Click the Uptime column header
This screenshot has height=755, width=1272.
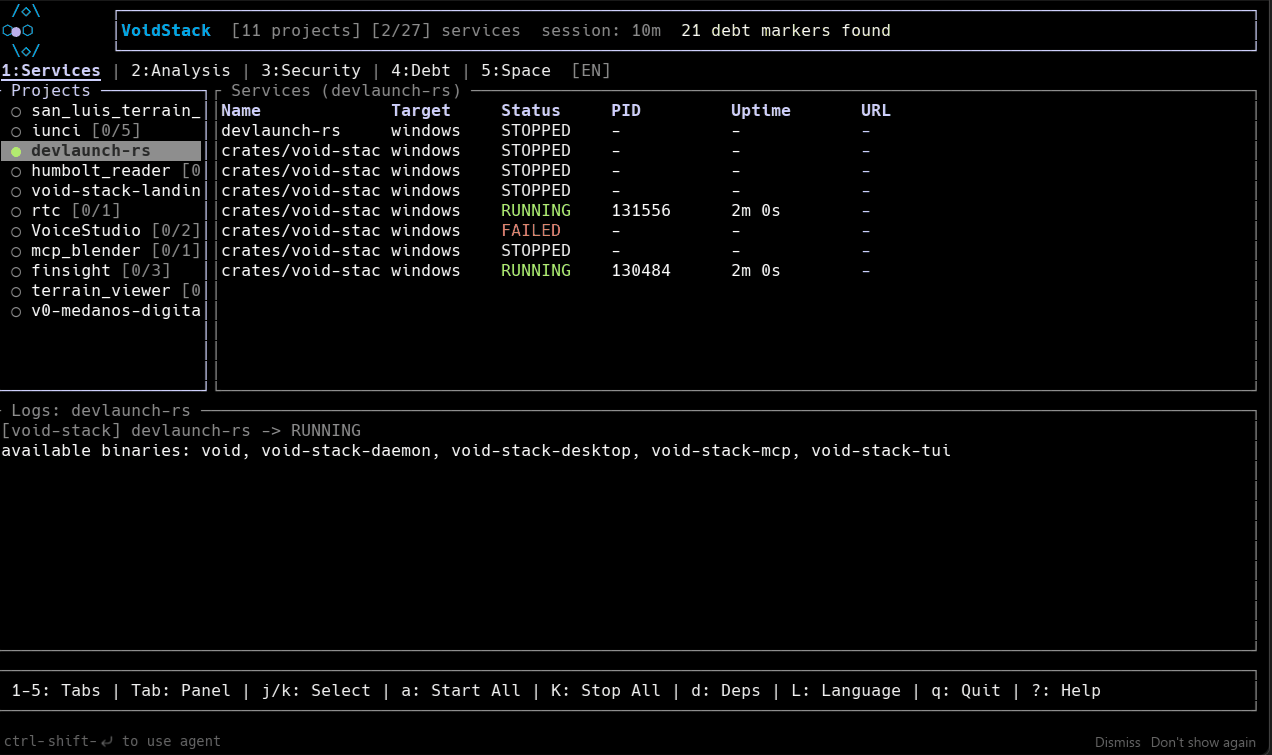click(761, 111)
